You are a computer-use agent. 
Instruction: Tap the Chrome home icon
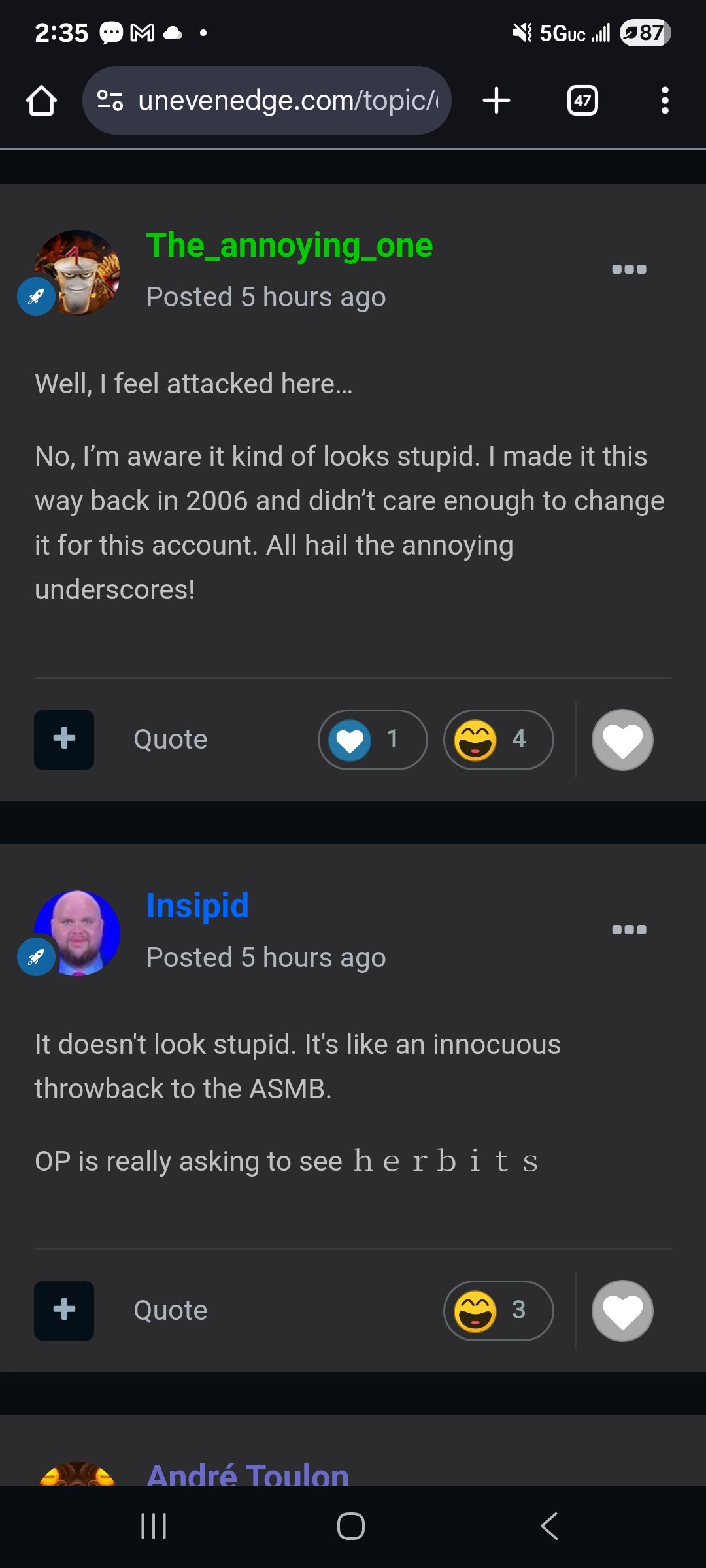click(41, 101)
